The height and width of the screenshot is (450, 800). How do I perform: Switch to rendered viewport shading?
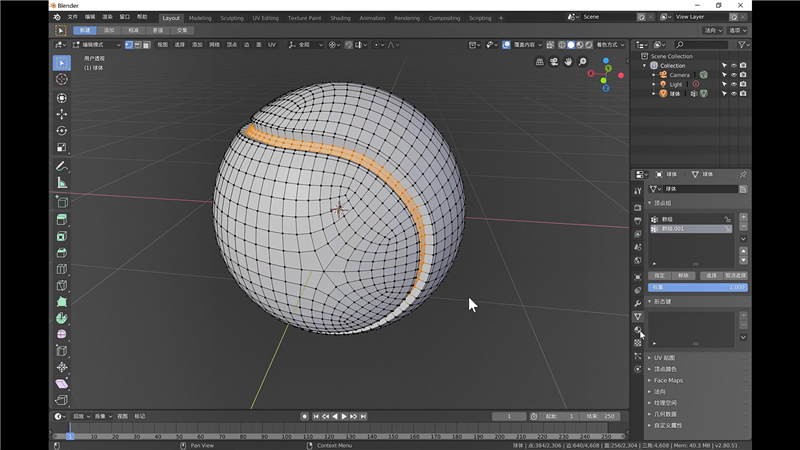pos(589,45)
